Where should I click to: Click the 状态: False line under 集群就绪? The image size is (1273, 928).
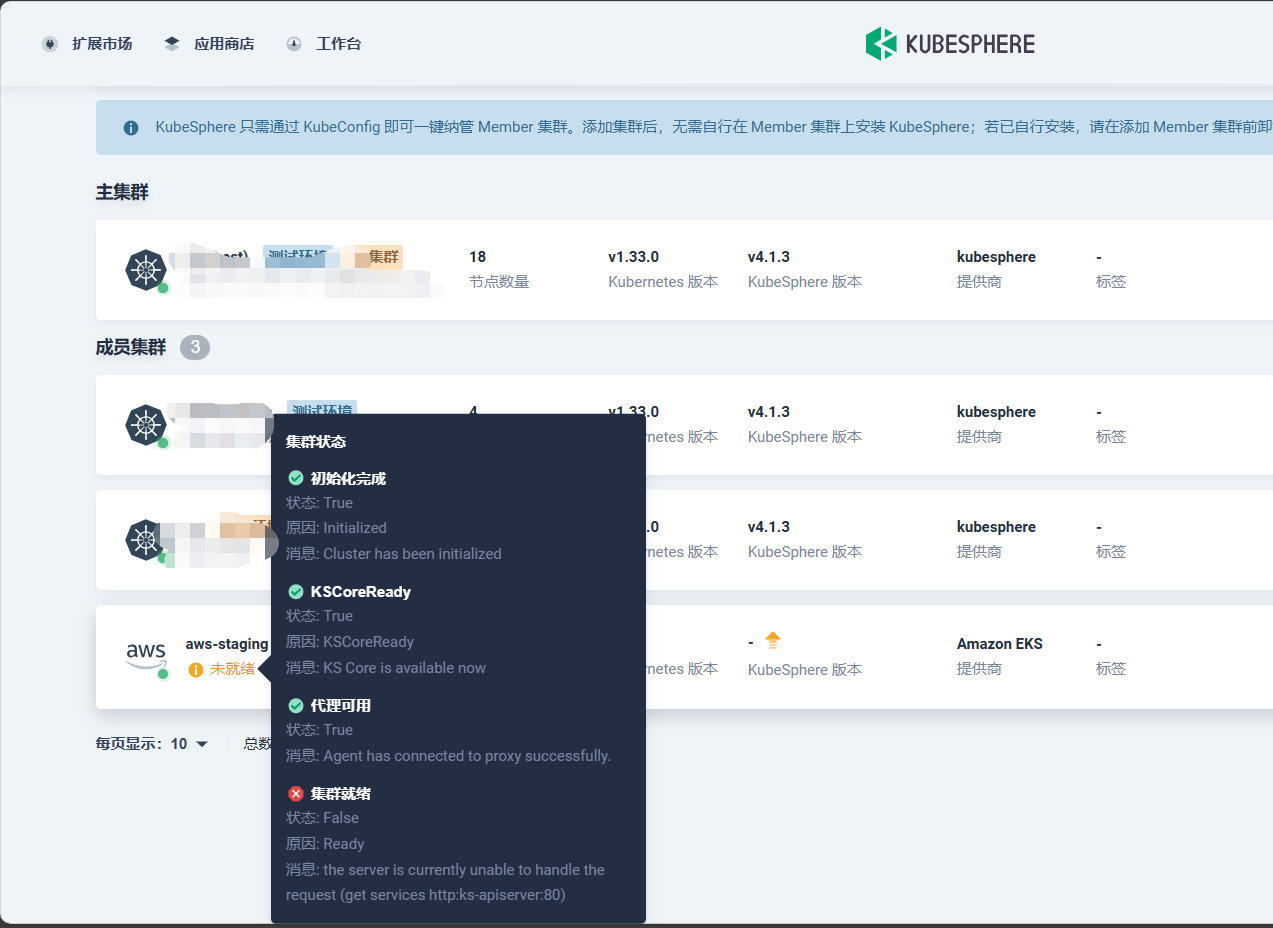322,818
